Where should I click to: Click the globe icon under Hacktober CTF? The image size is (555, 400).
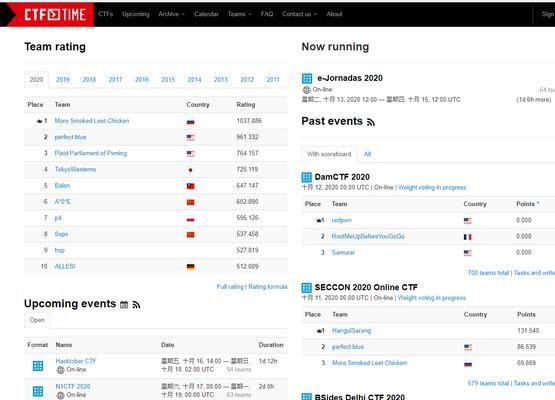(61, 370)
